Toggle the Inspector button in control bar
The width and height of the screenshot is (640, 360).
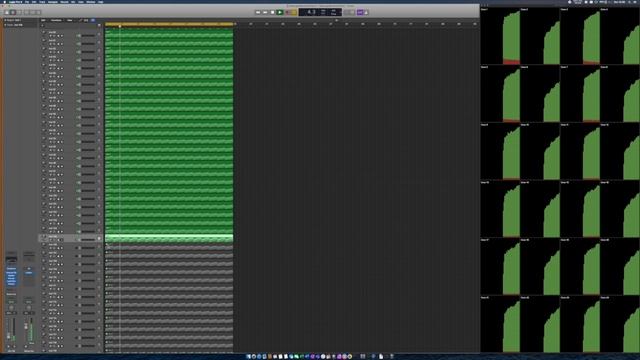tap(13, 12)
